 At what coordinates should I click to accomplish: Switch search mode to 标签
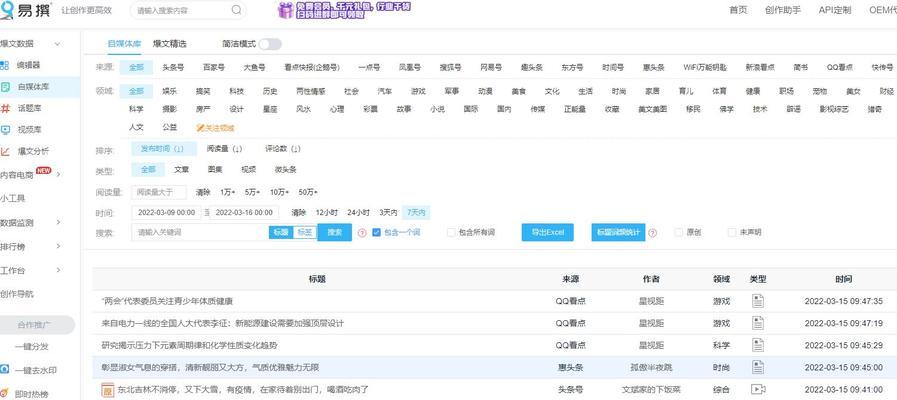point(305,232)
